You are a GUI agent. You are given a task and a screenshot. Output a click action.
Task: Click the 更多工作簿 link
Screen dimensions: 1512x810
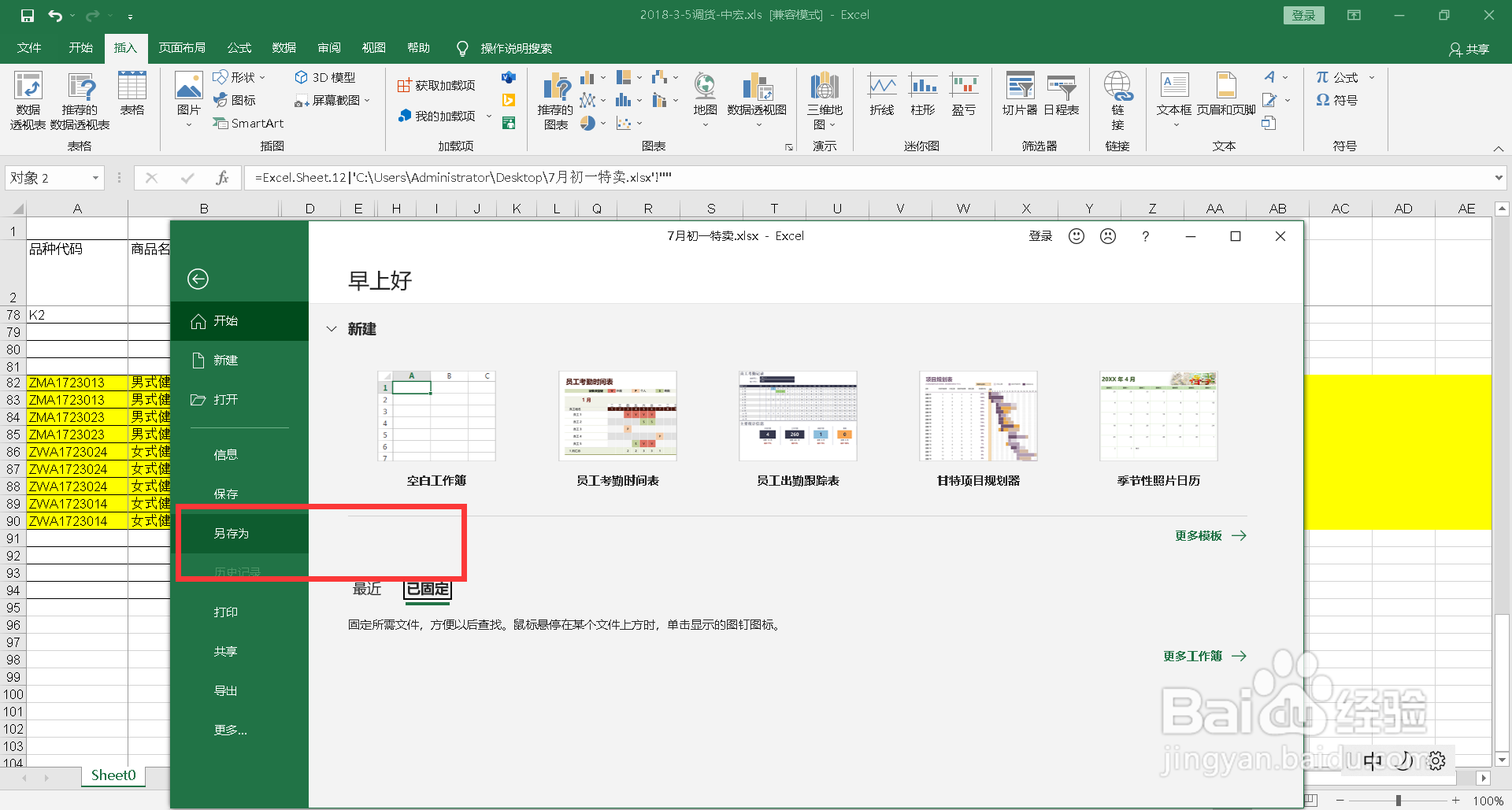[1205, 656]
